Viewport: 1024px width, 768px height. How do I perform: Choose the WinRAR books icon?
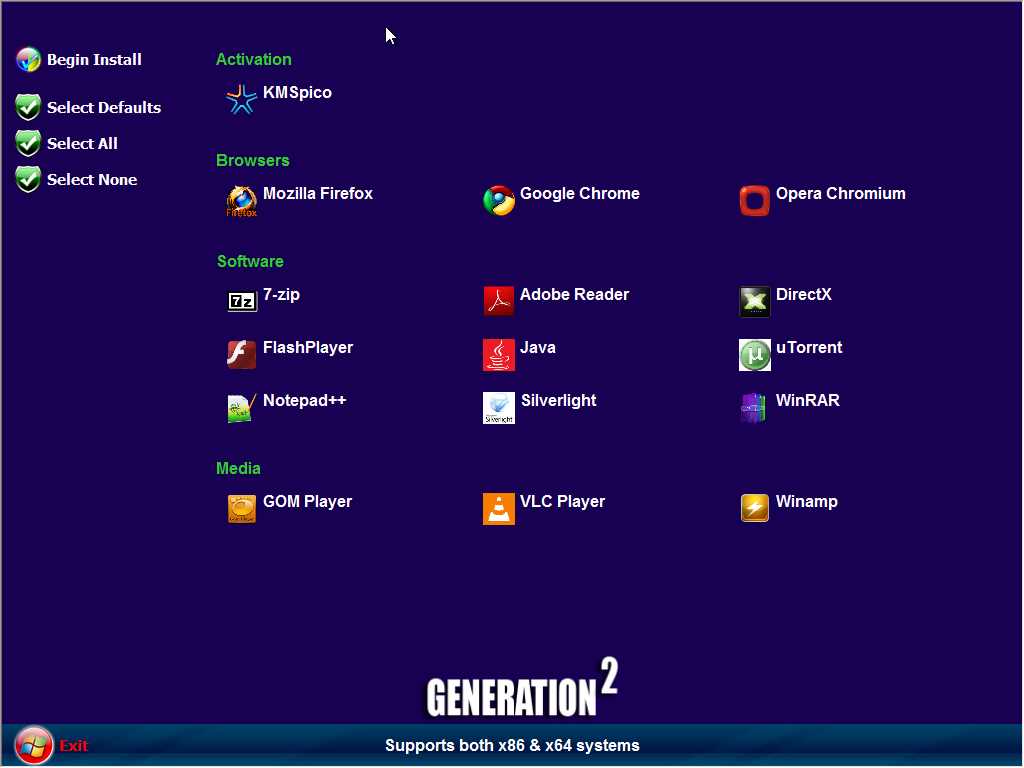pyautogui.click(x=754, y=408)
